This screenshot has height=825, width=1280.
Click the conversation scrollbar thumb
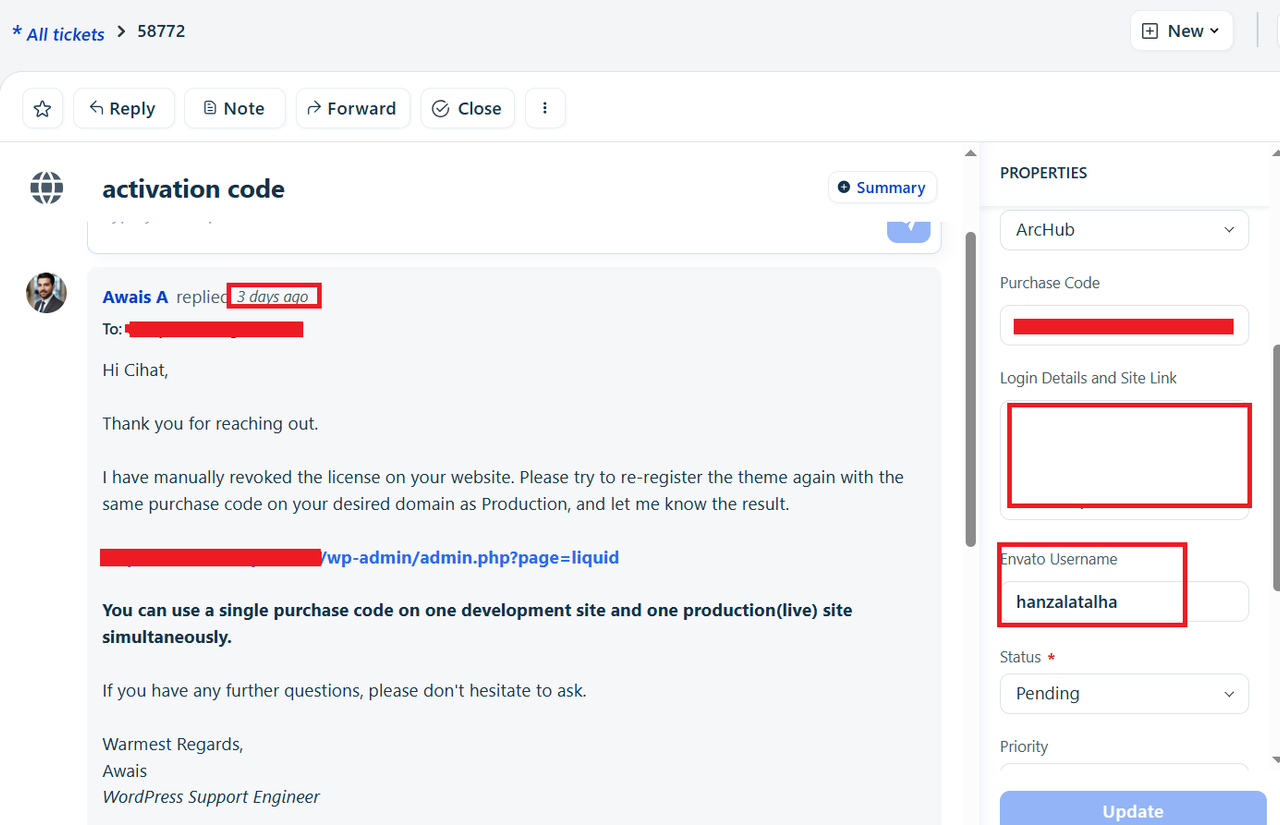point(970,390)
